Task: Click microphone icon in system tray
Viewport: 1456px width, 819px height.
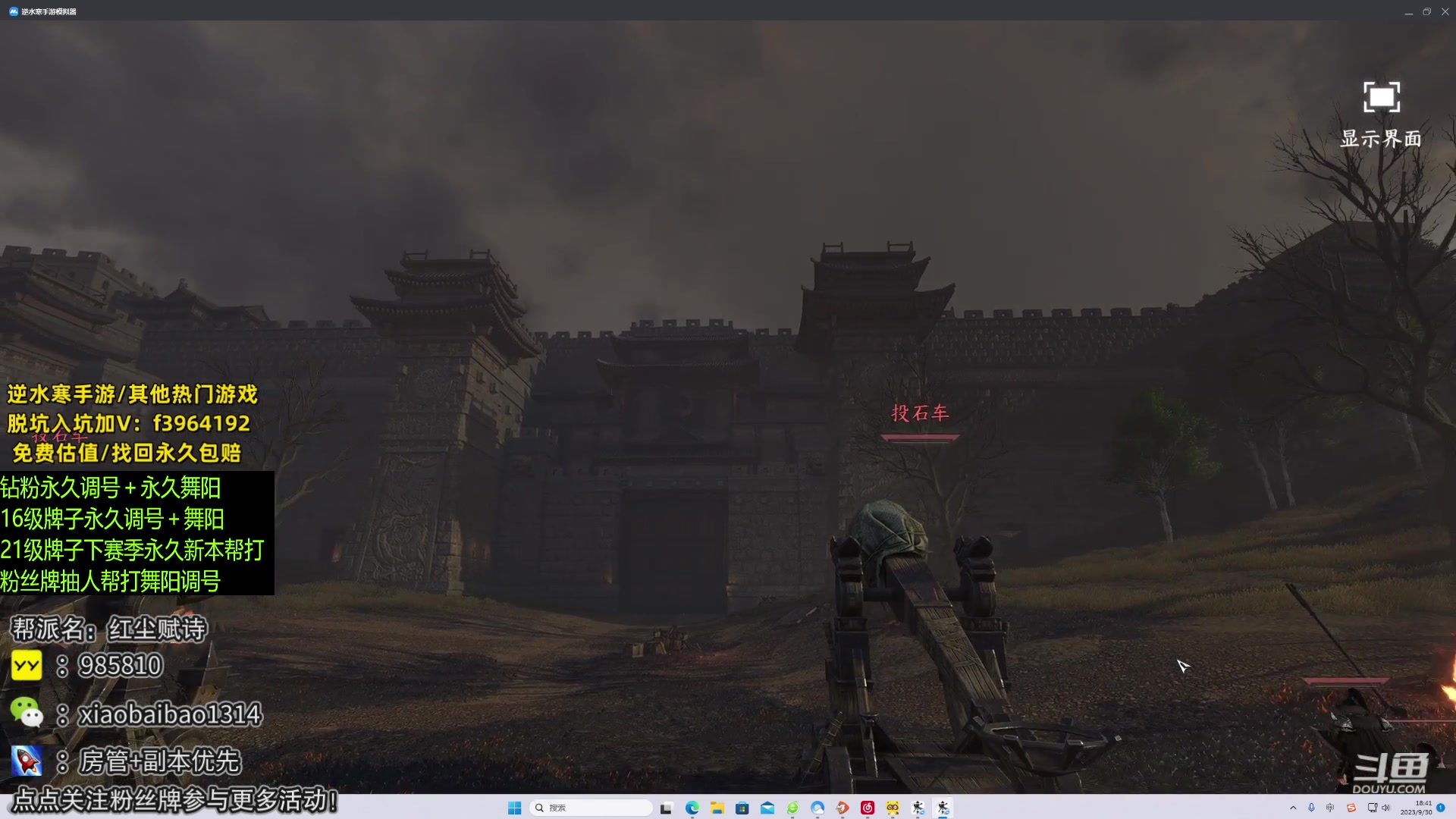Action: coord(1311,808)
